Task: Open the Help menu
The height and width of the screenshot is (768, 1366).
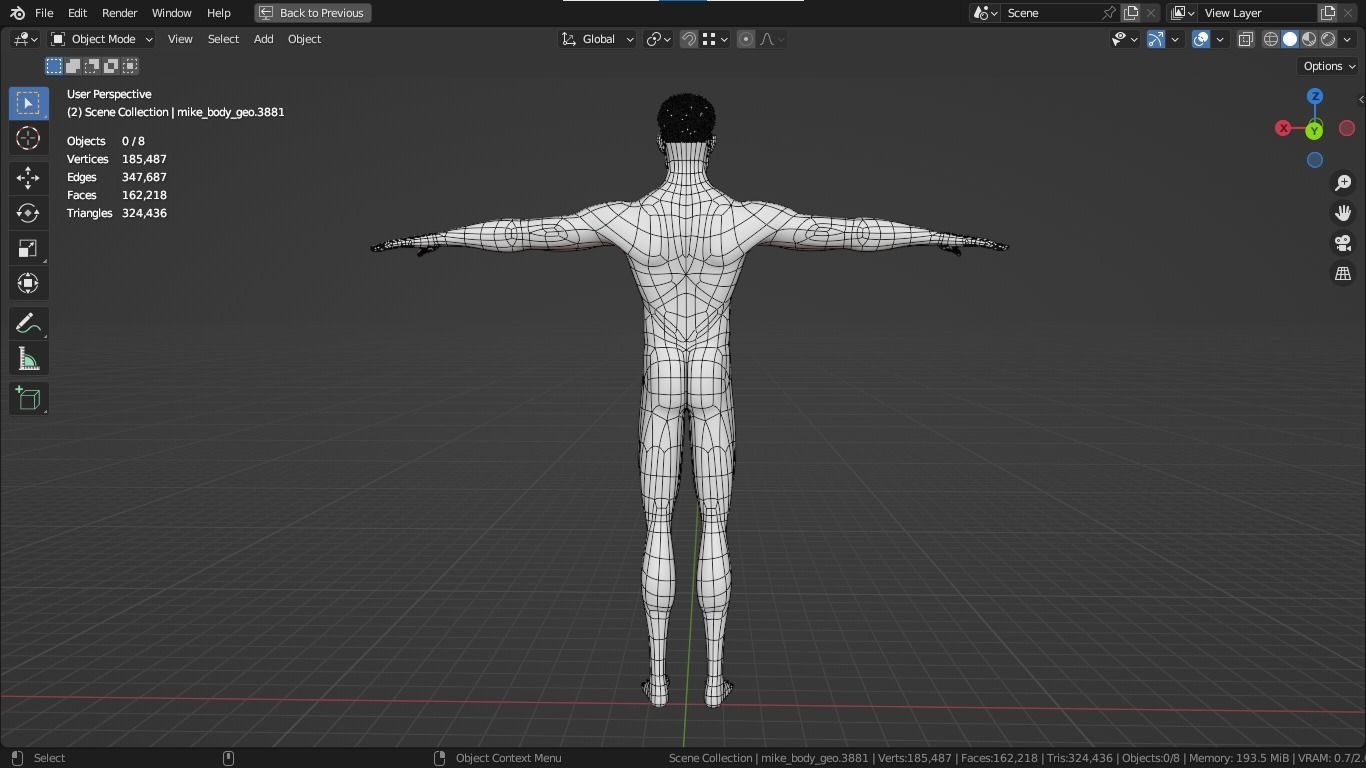Action: tap(218, 13)
